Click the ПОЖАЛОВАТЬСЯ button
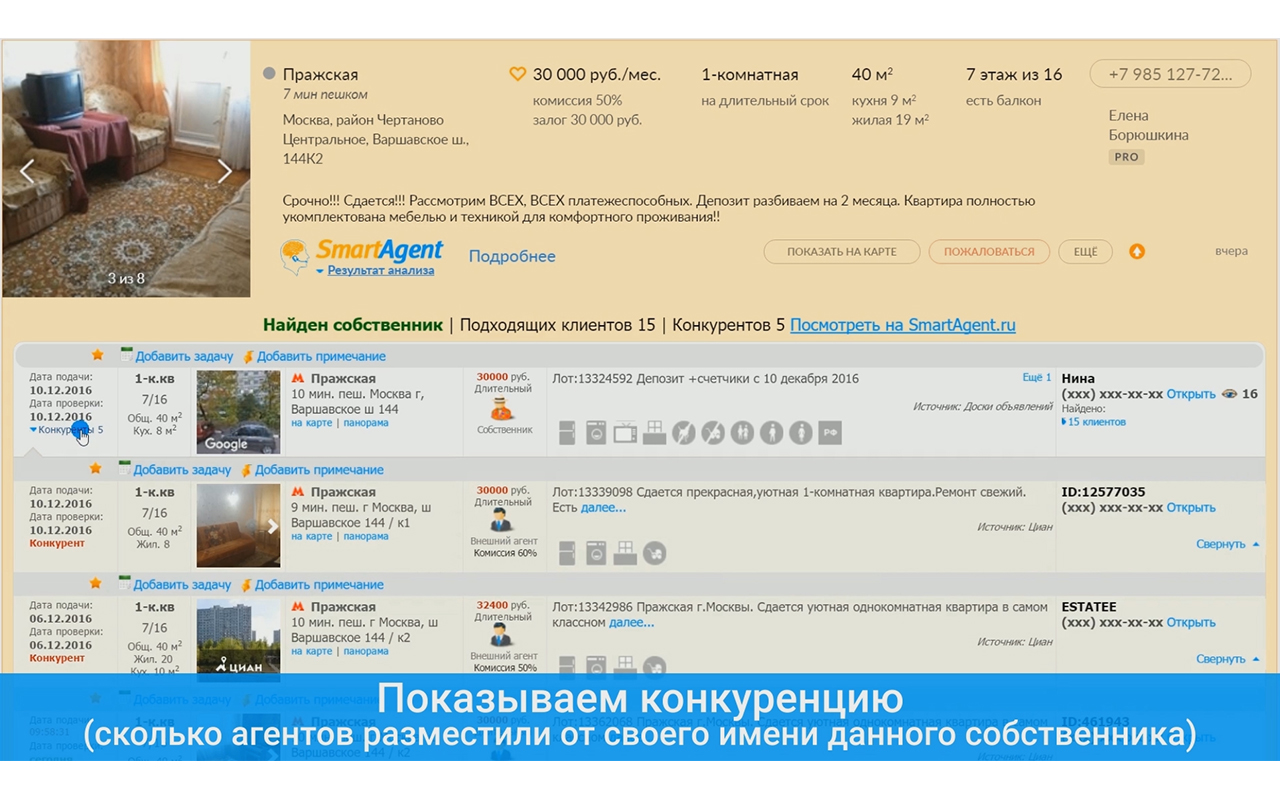Viewport: 1280px width, 800px height. [989, 251]
